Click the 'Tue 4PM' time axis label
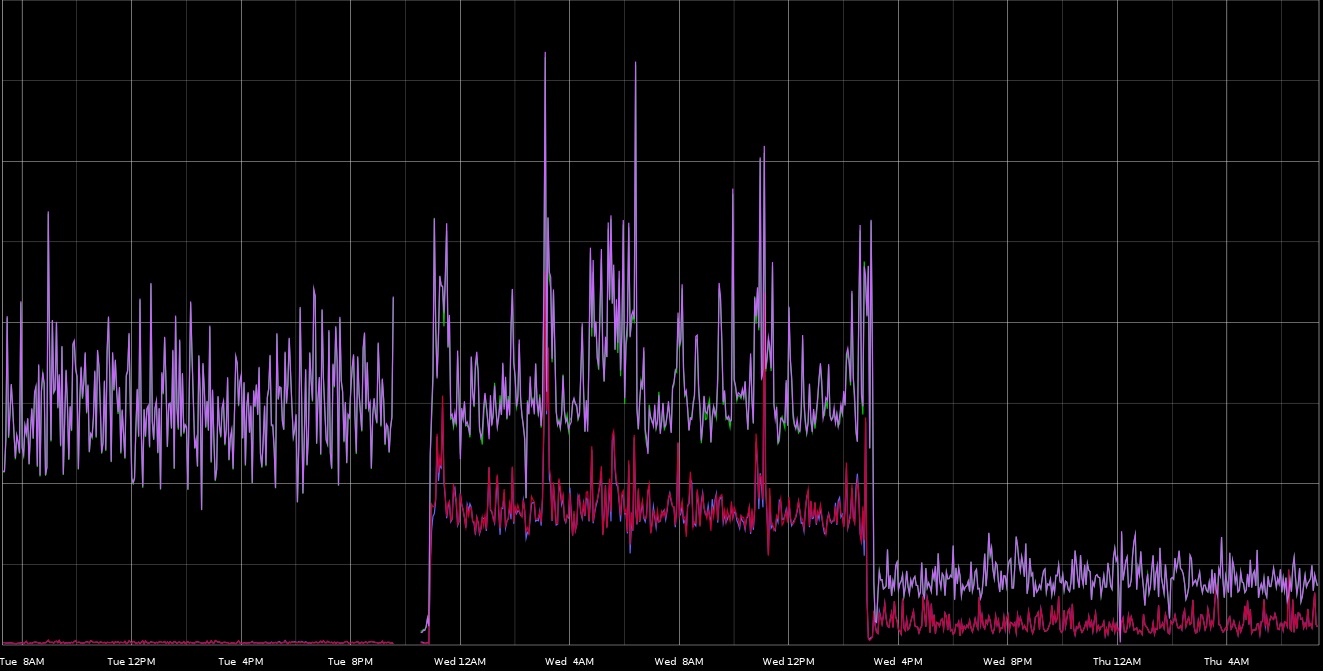Viewport: 1323px width, 671px height. [241, 662]
